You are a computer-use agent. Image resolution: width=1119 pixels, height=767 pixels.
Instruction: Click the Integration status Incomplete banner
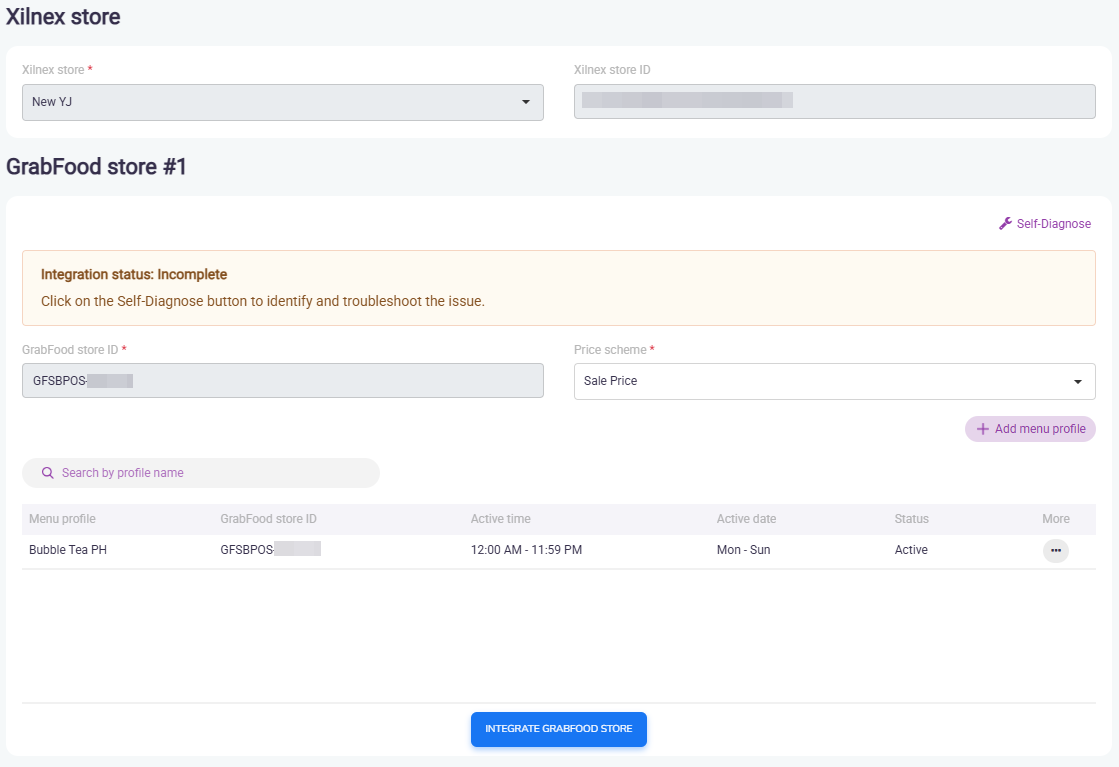coord(558,288)
